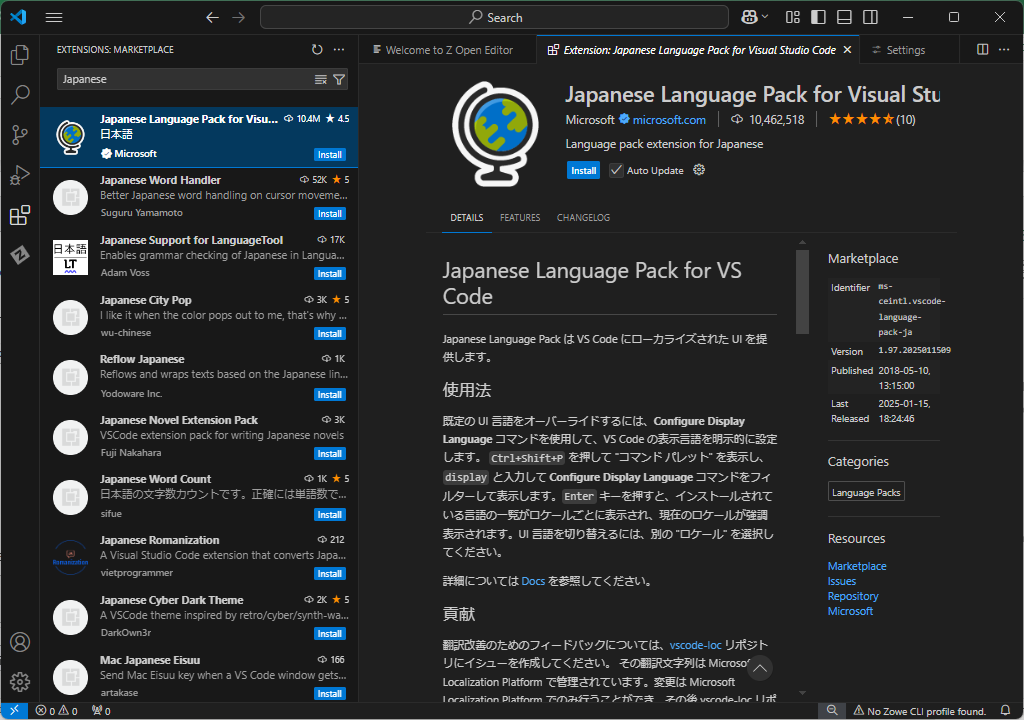
Task: Open the Search view
Action: pos(19,95)
